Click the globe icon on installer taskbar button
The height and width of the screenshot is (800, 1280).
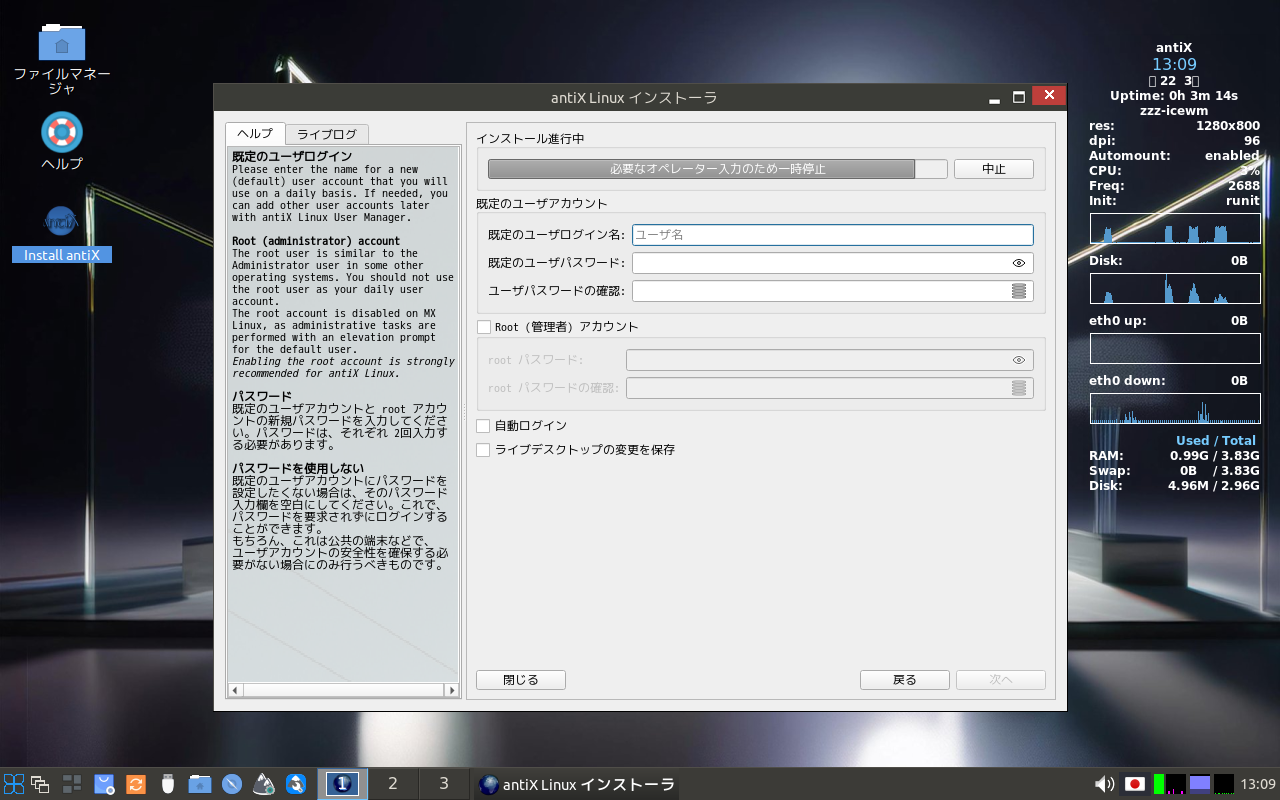(x=489, y=785)
